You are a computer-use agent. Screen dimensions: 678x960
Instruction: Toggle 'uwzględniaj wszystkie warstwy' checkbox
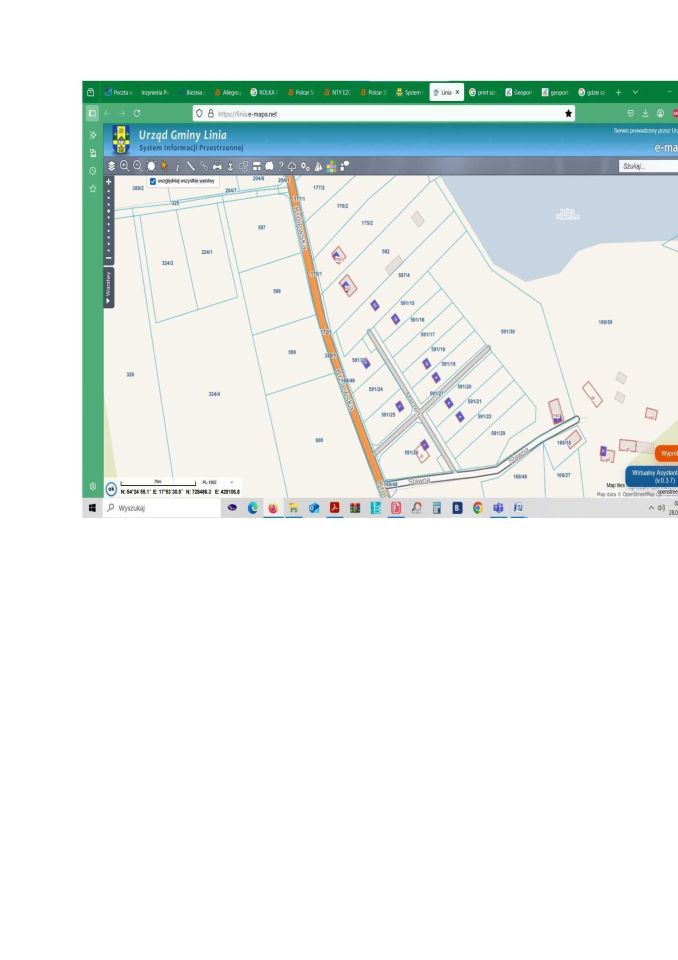(x=152, y=181)
